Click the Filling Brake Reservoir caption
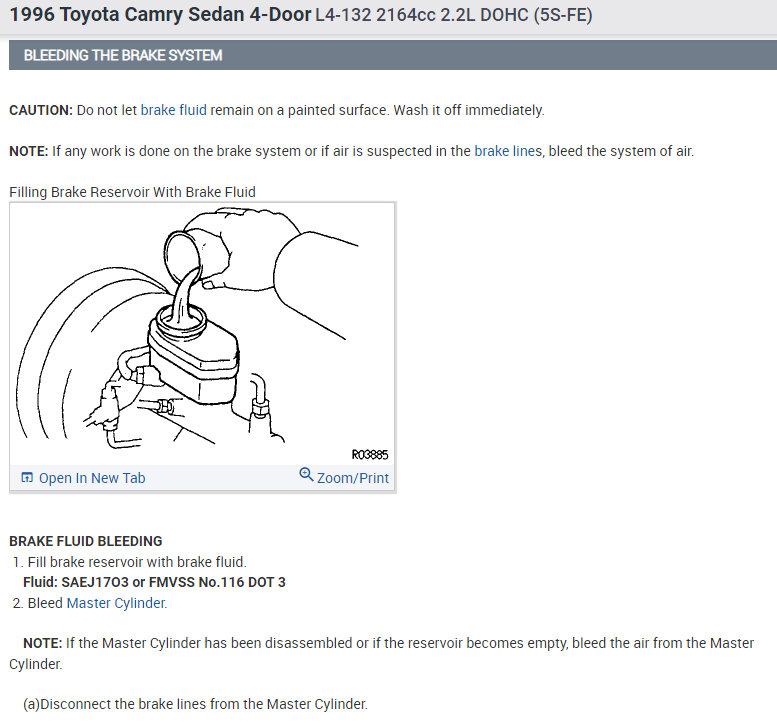777x723 pixels. tap(132, 192)
